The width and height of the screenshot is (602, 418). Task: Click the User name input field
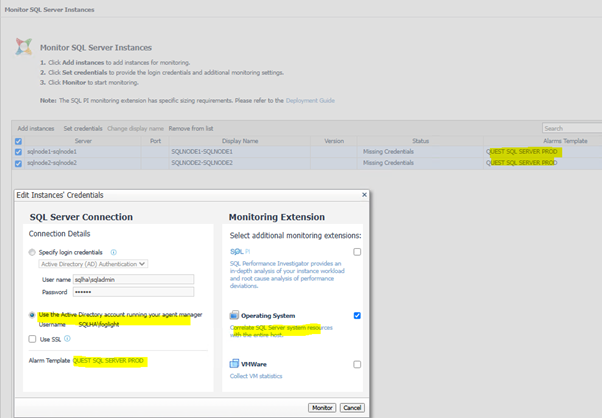point(134,279)
